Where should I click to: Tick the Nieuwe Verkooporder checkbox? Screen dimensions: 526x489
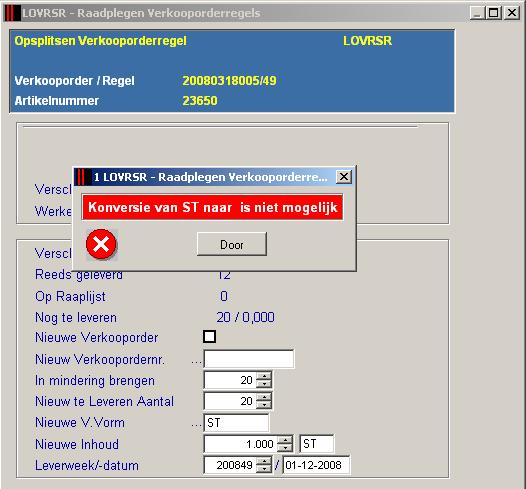[x=209, y=336]
